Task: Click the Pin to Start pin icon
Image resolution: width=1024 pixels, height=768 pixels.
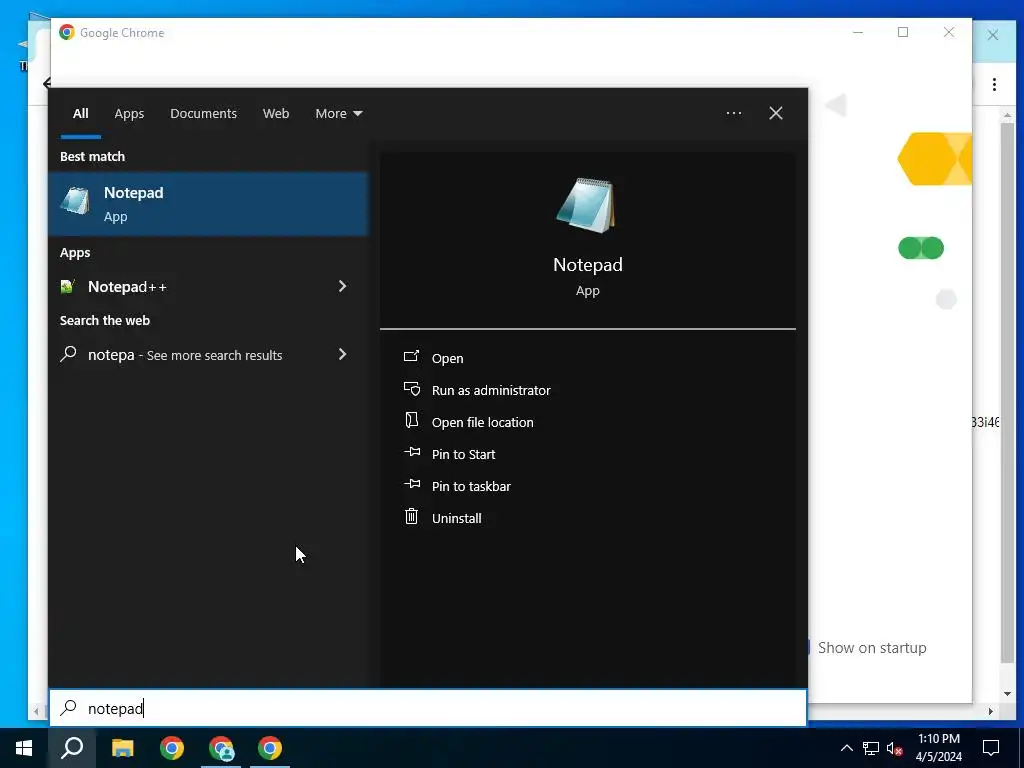Action: click(411, 452)
